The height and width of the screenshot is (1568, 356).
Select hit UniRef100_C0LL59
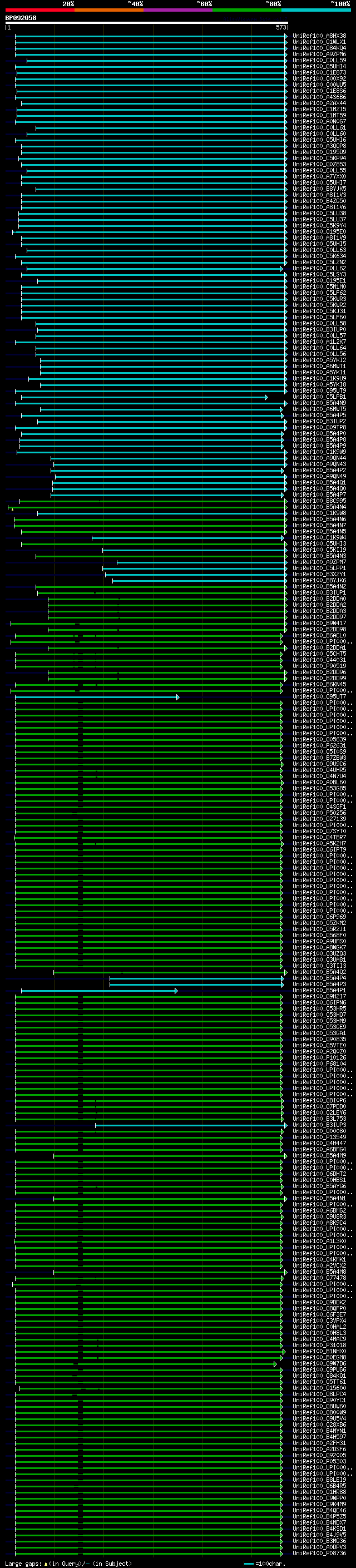(319, 60)
